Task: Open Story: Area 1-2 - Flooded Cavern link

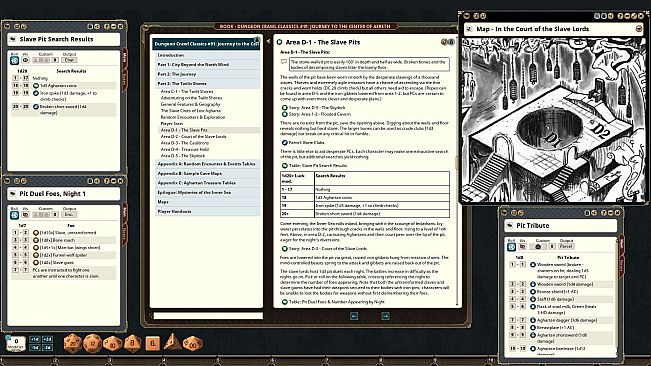Action: [x=285, y=114]
